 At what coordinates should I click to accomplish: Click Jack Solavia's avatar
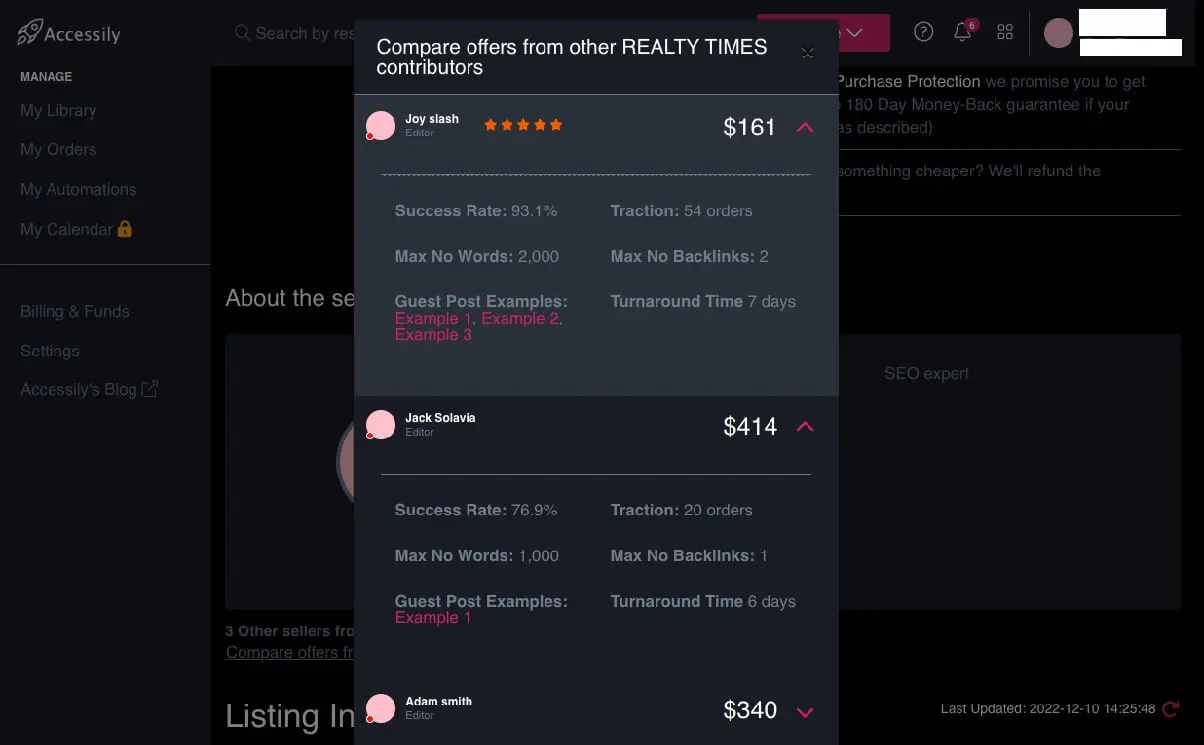(380, 425)
